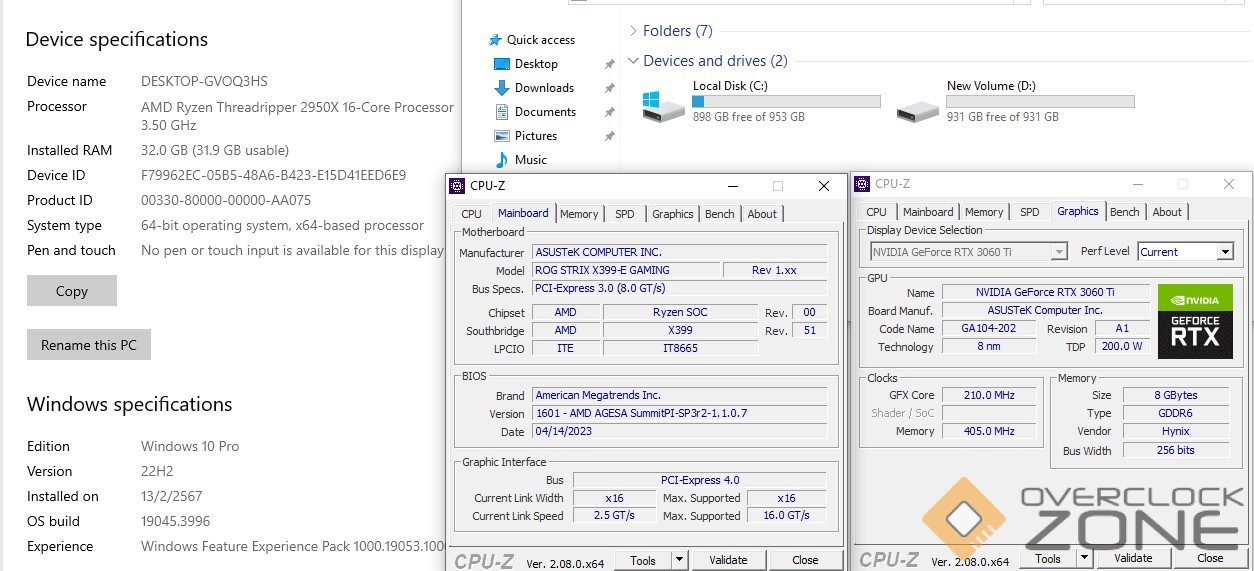Click Quick access star icon

pos(495,40)
